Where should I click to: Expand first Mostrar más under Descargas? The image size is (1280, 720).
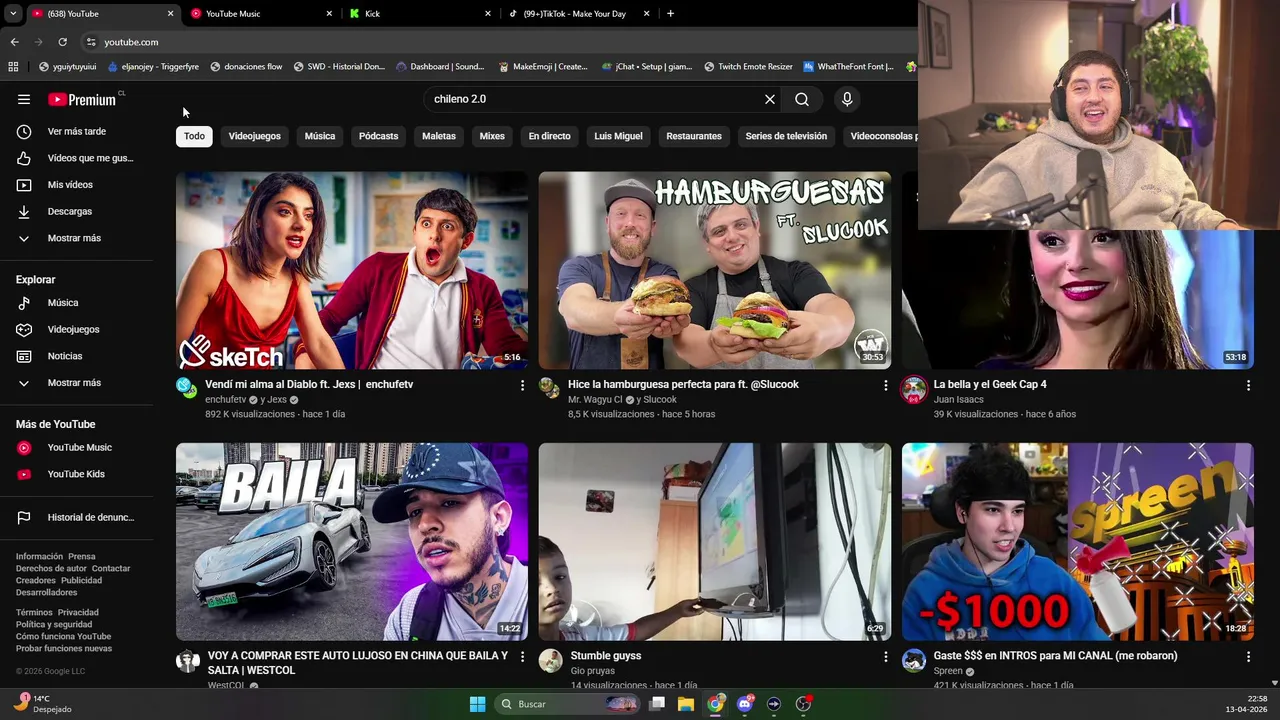pos(76,238)
